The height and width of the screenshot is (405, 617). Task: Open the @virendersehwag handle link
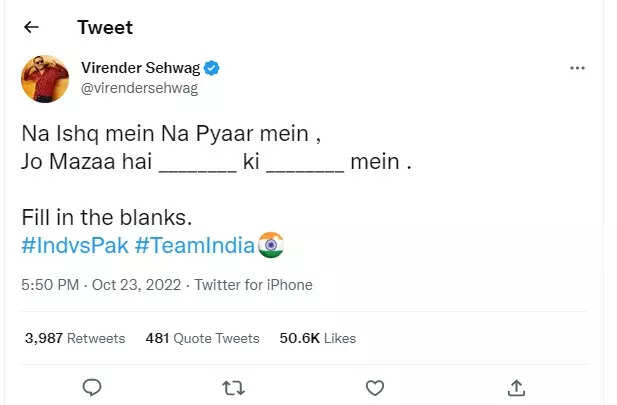pyautogui.click(x=139, y=88)
